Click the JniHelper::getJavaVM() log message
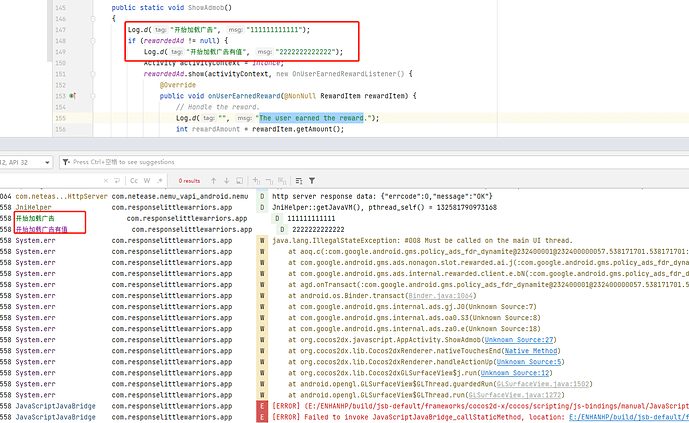Viewport: 689px width, 423px height. [x=384, y=207]
